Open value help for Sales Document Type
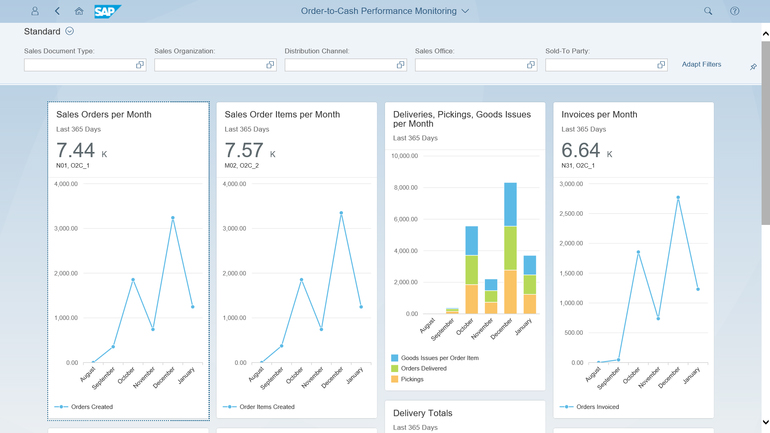Viewport: 770px width, 433px height. [x=140, y=65]
